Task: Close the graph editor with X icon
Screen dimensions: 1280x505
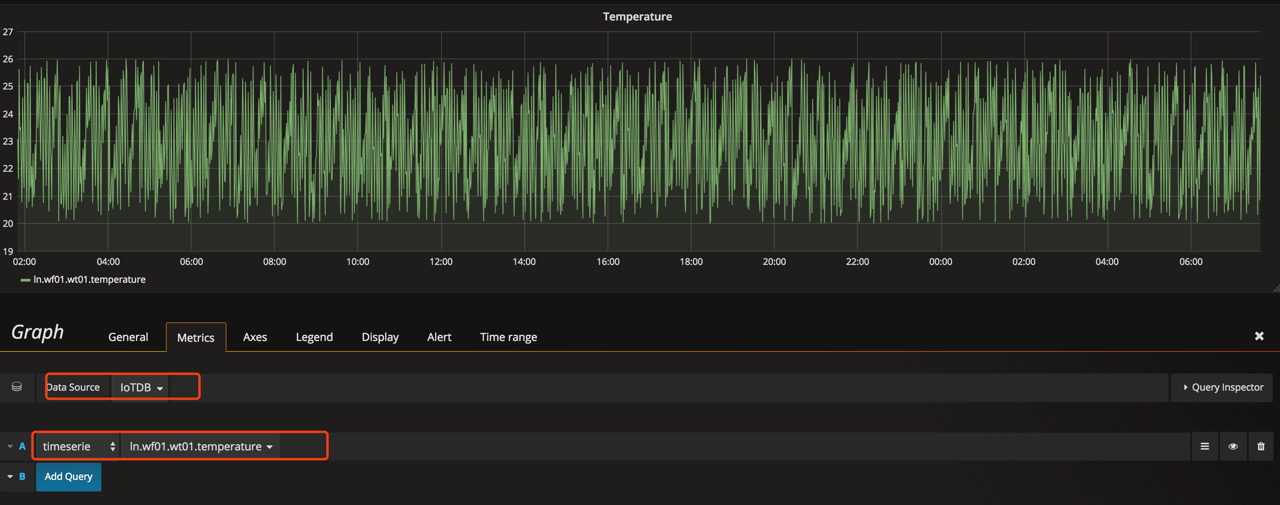Action: (1259, 336)
